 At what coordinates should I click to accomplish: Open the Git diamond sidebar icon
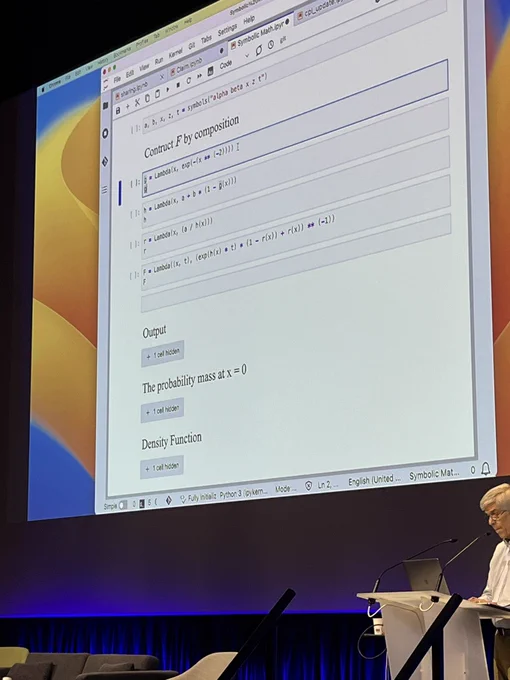(x=105, y=162)
